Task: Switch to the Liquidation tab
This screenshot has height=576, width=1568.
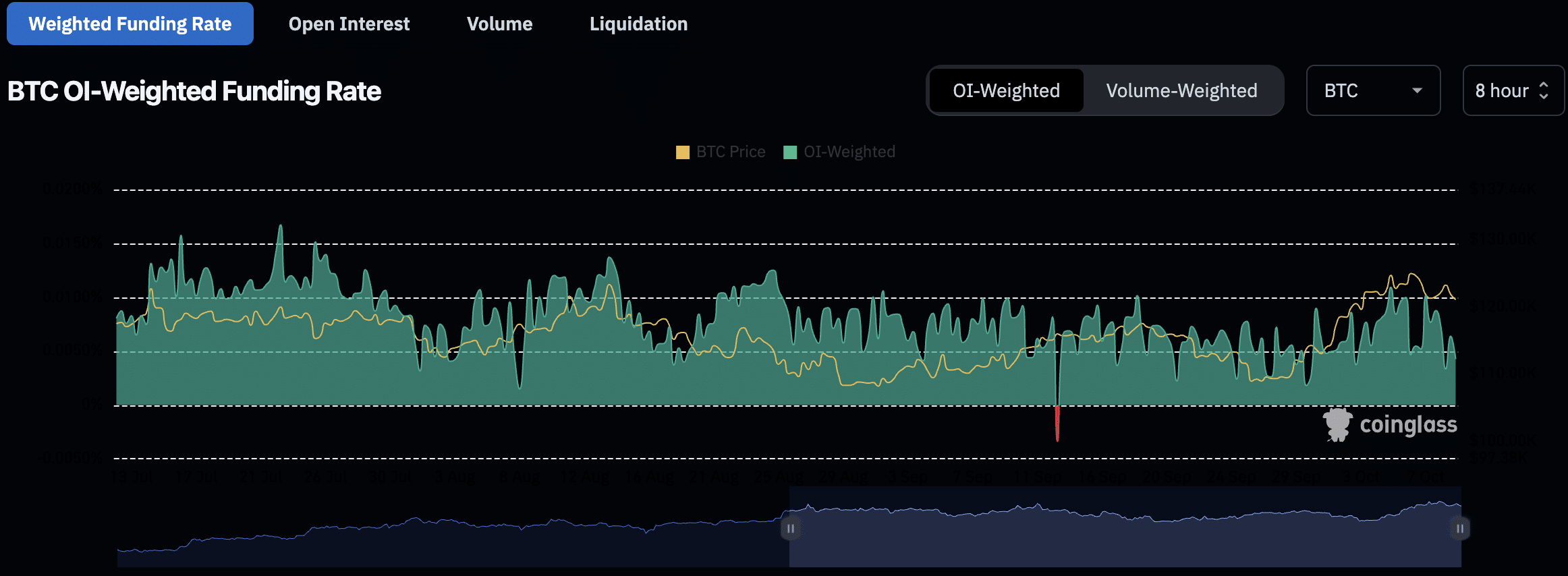Action: coord(638,24)
